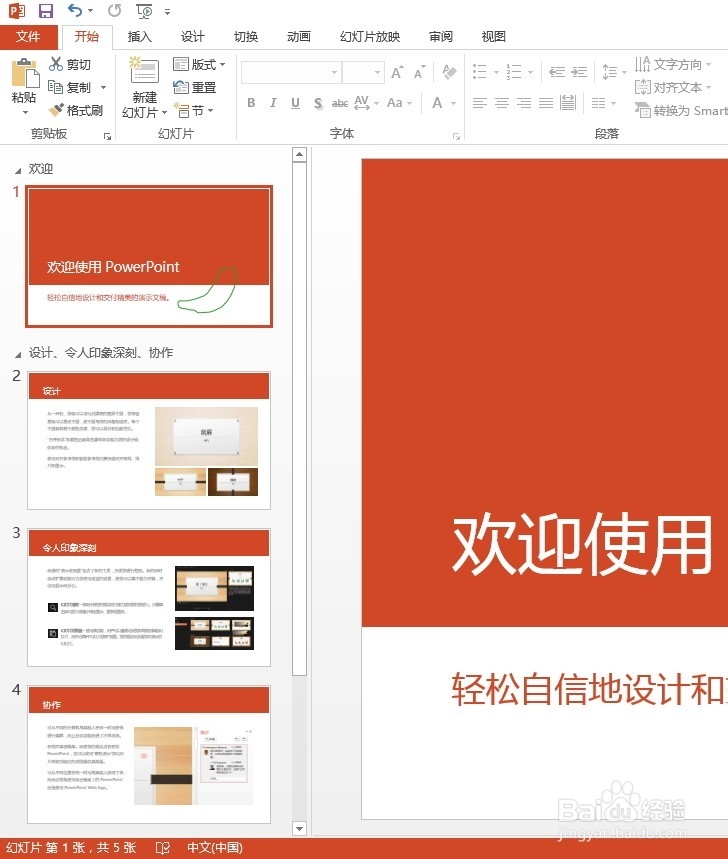This screenshot has height=859, width=728.
Task: Click the bulleted list icon
Action: [x=479, y=72]
